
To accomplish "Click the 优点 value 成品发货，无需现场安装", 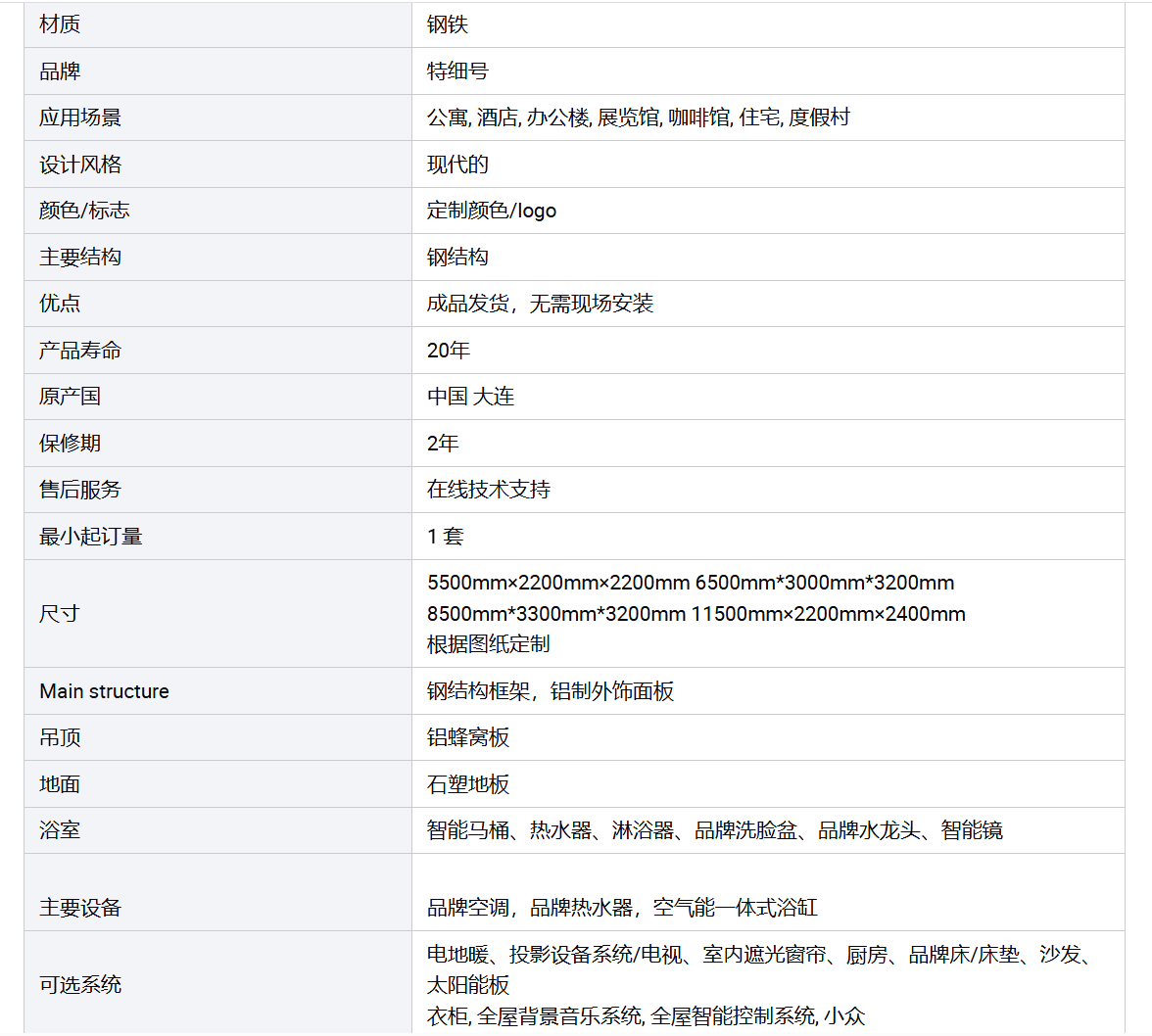I will click(539, 304).
